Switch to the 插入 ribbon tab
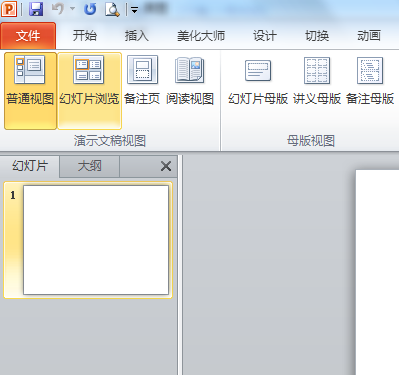 pos(137,36)
